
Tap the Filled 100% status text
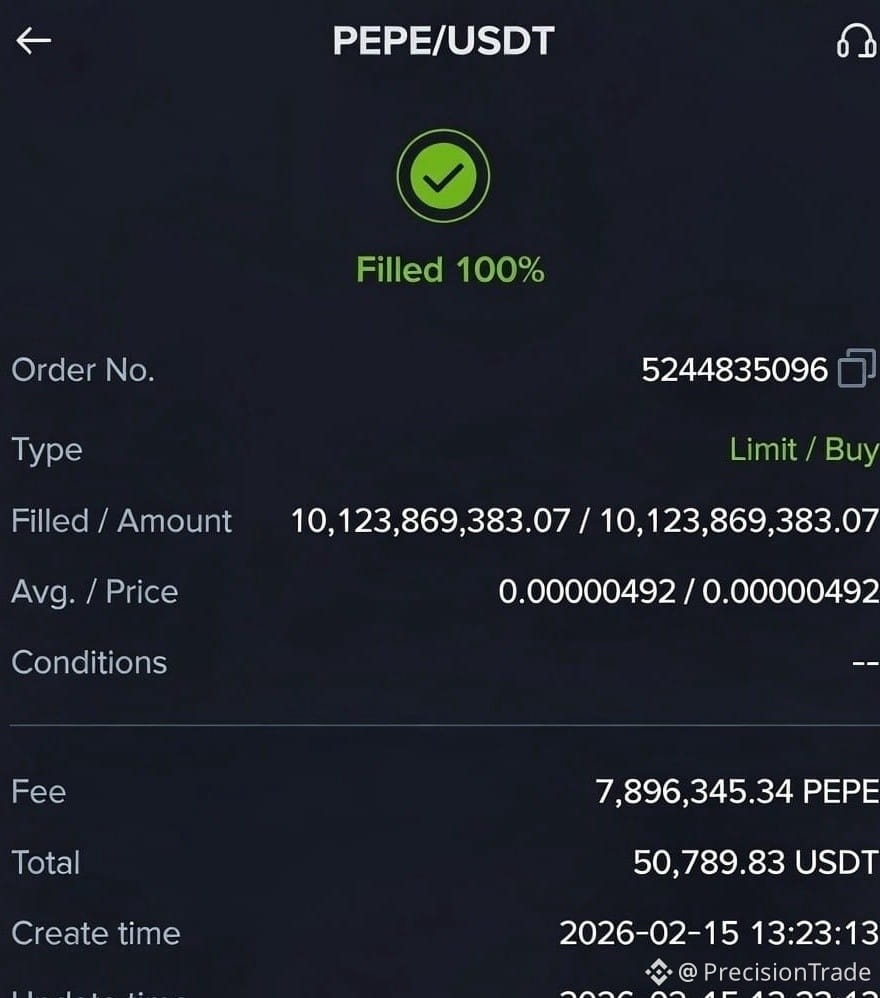click(x=450, y=269)
